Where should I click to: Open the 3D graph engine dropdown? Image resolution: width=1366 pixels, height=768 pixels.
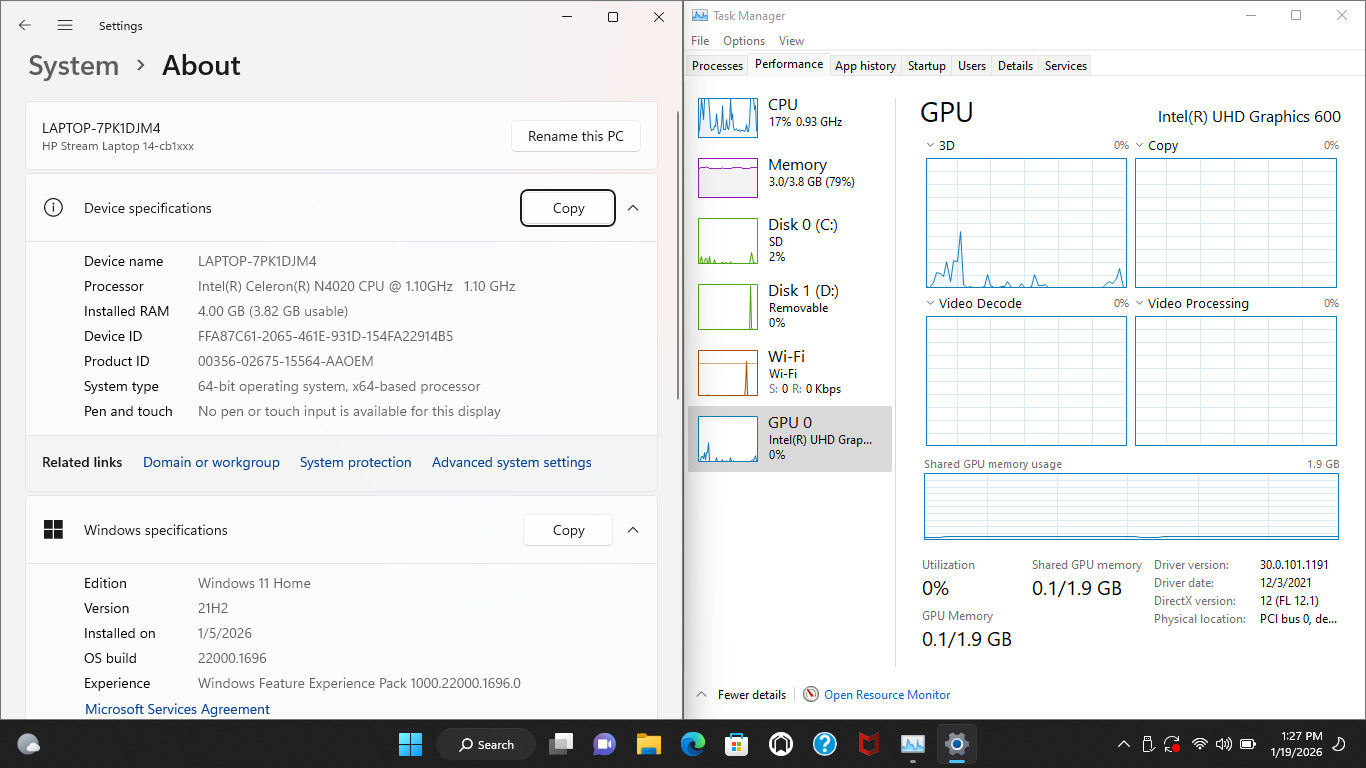[x=932, y=146]
